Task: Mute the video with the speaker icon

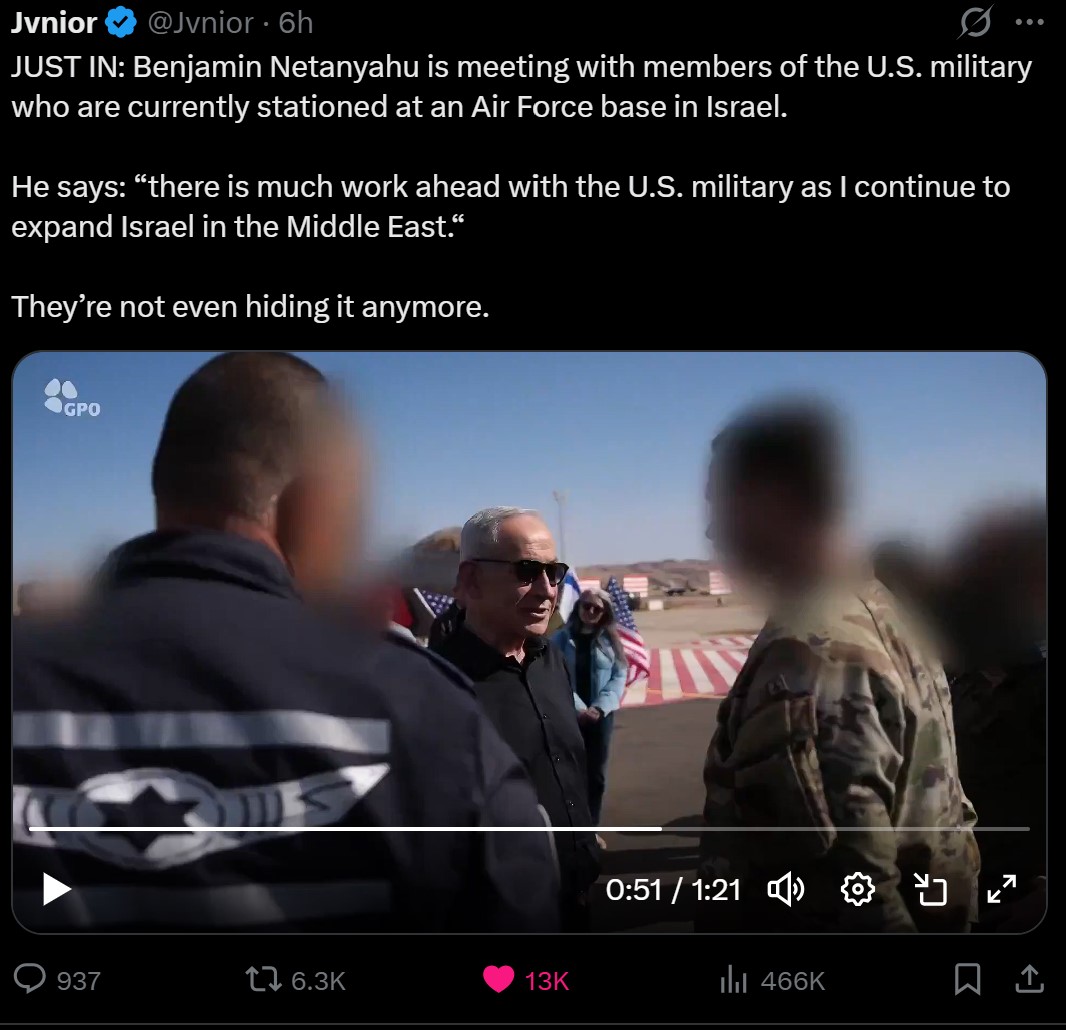Action: [x=786, y=889]
